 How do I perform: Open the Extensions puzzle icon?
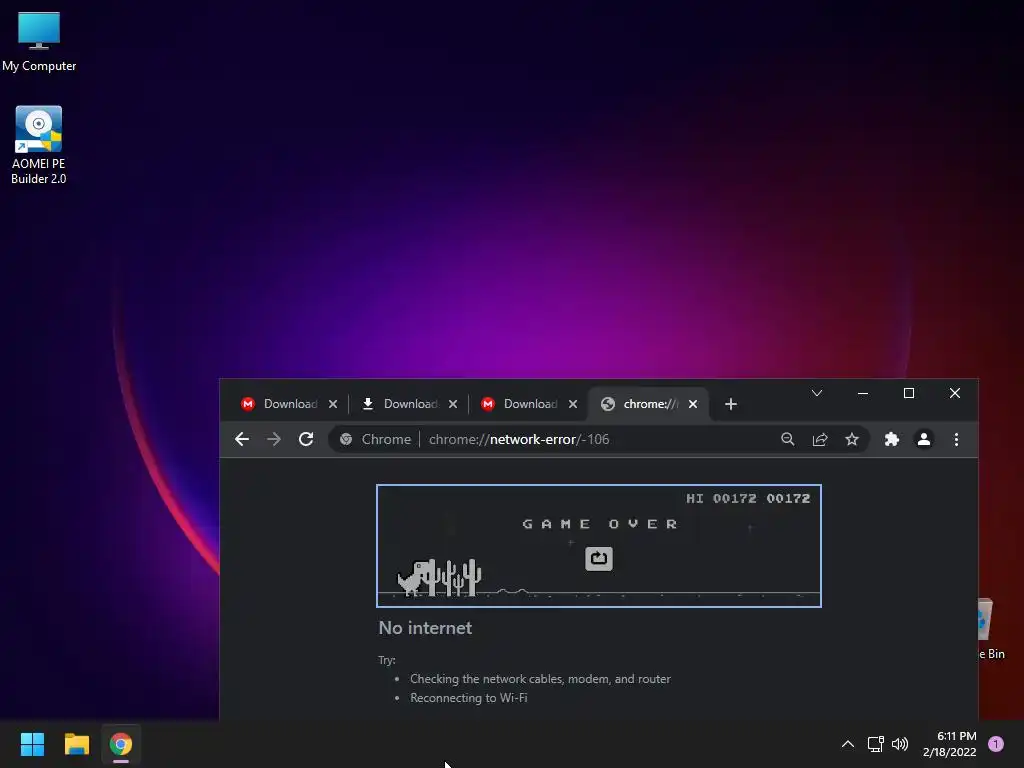tap(891, 439)
